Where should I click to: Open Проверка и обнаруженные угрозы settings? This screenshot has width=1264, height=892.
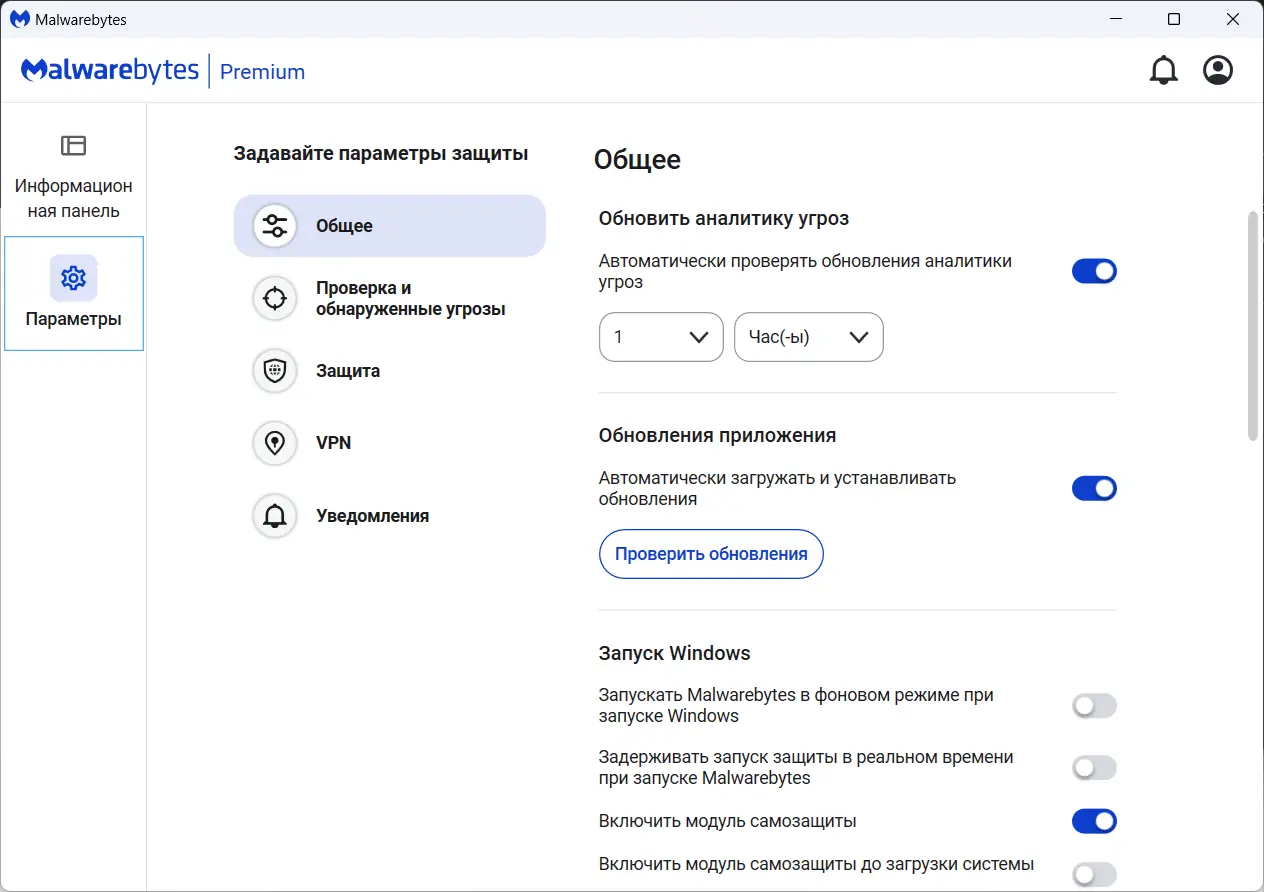pos(274,298)
